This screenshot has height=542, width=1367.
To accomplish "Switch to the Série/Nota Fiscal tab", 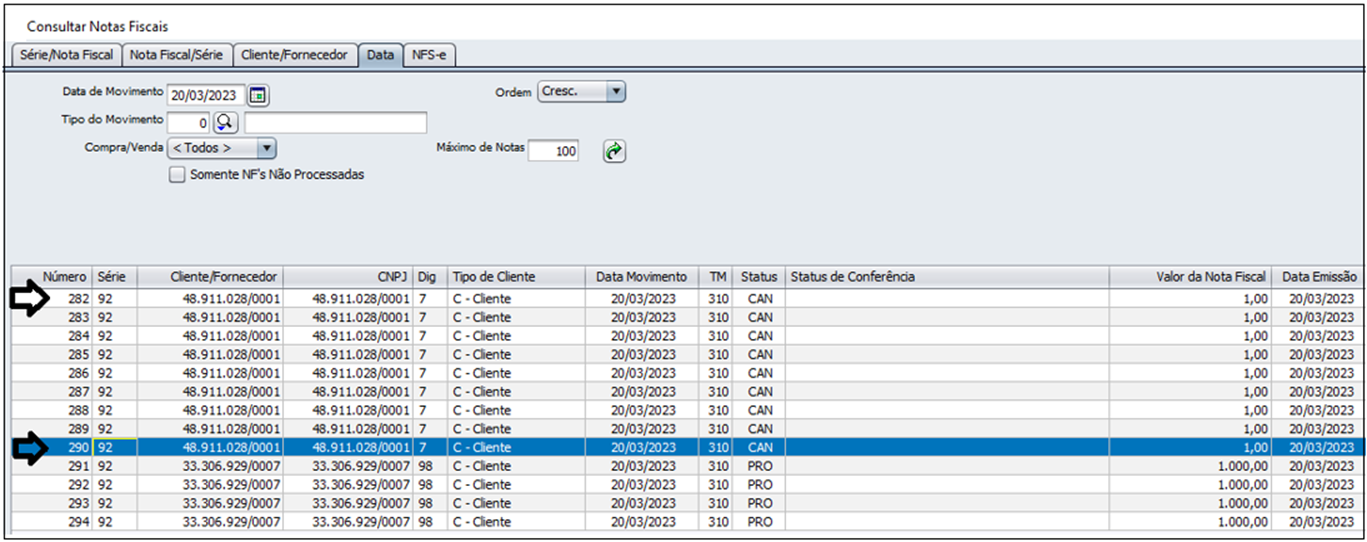I will tap(66, 56).
